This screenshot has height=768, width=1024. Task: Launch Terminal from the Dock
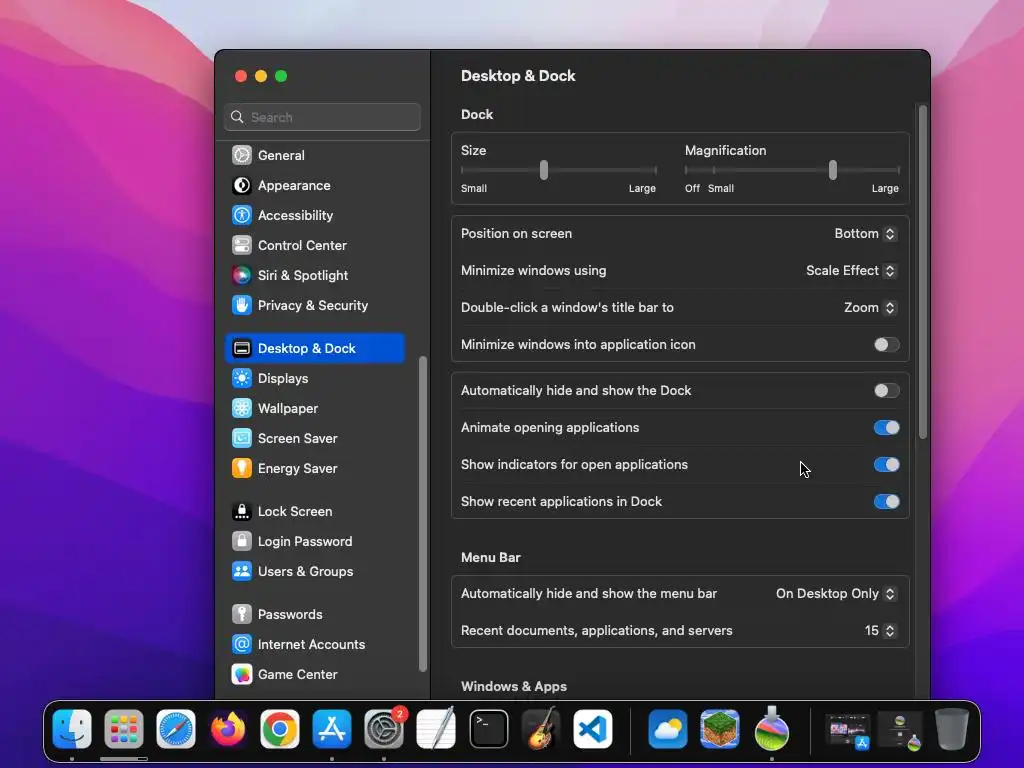point(488,729)
